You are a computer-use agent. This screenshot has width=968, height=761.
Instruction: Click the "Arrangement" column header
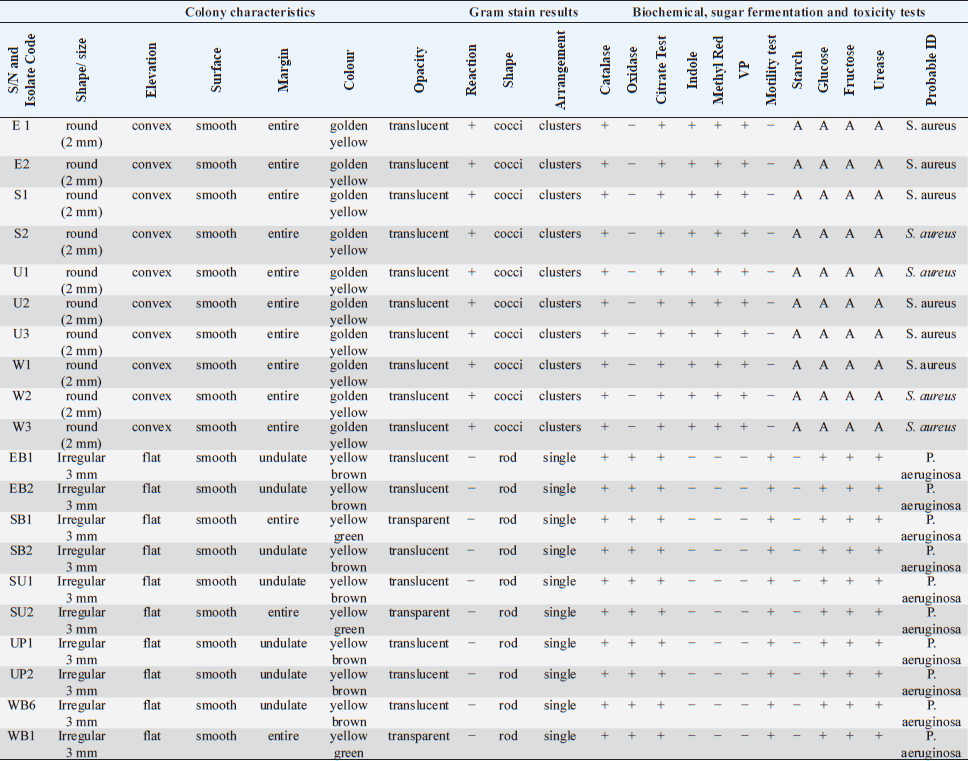point(560,70)
